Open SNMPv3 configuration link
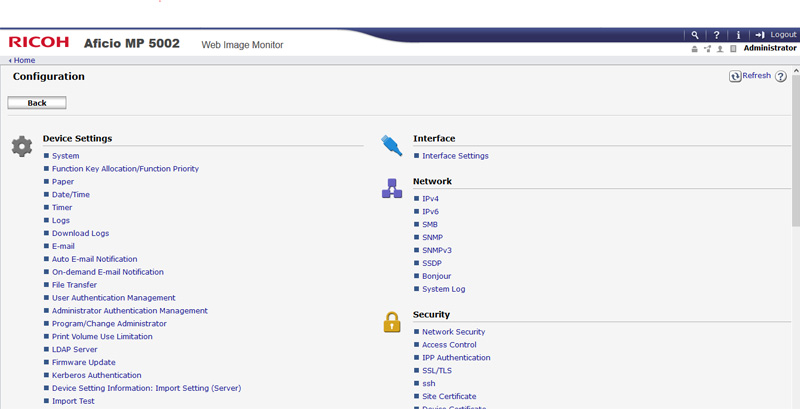 (437, 250)
